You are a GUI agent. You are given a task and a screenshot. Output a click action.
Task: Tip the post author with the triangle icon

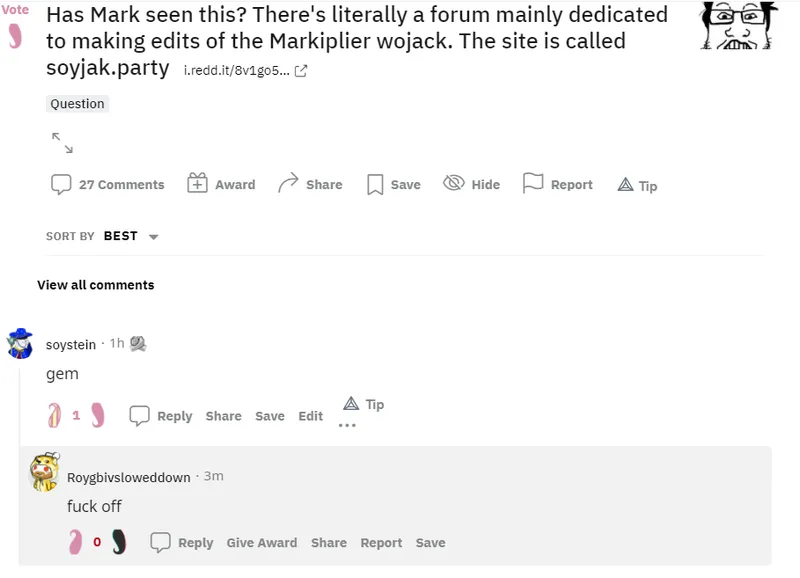(x=624, y=185)
